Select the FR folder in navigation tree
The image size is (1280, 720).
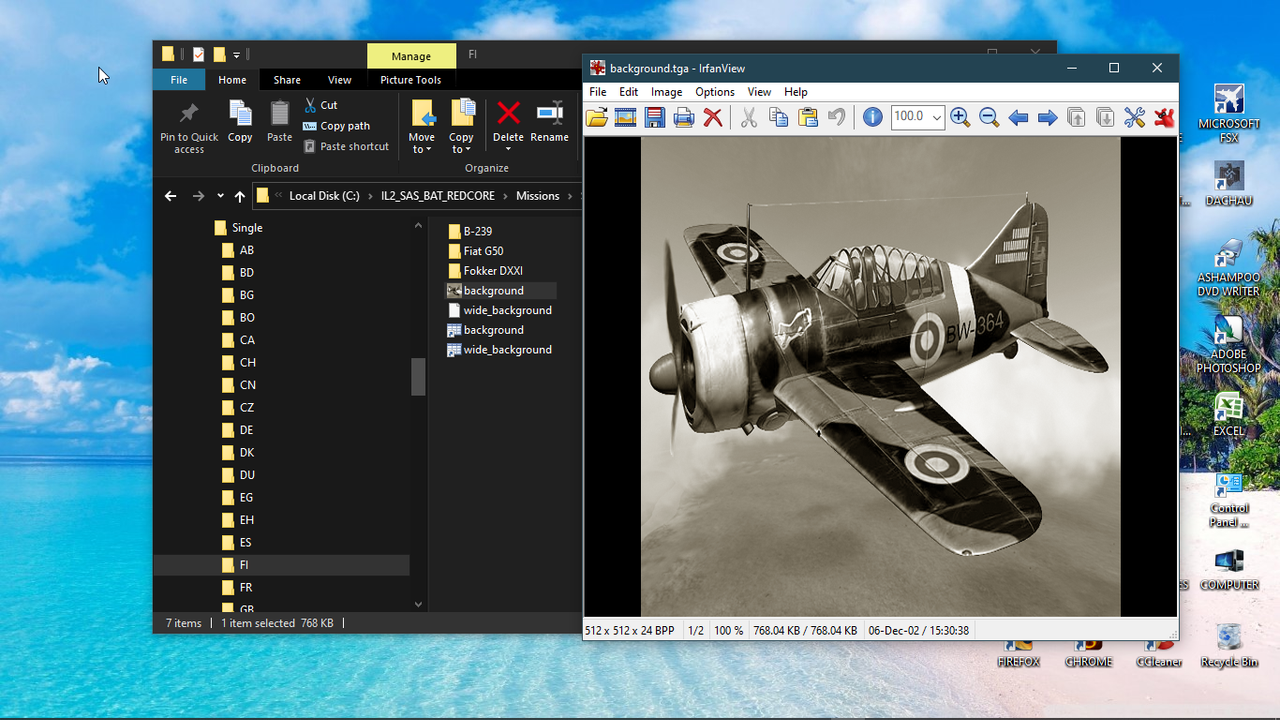coord(237,588)
